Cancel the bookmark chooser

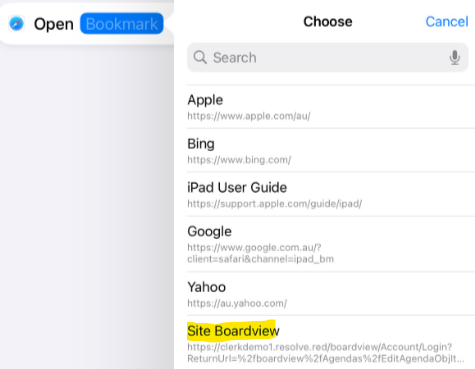pyautogui.click(x=447, y=22)
